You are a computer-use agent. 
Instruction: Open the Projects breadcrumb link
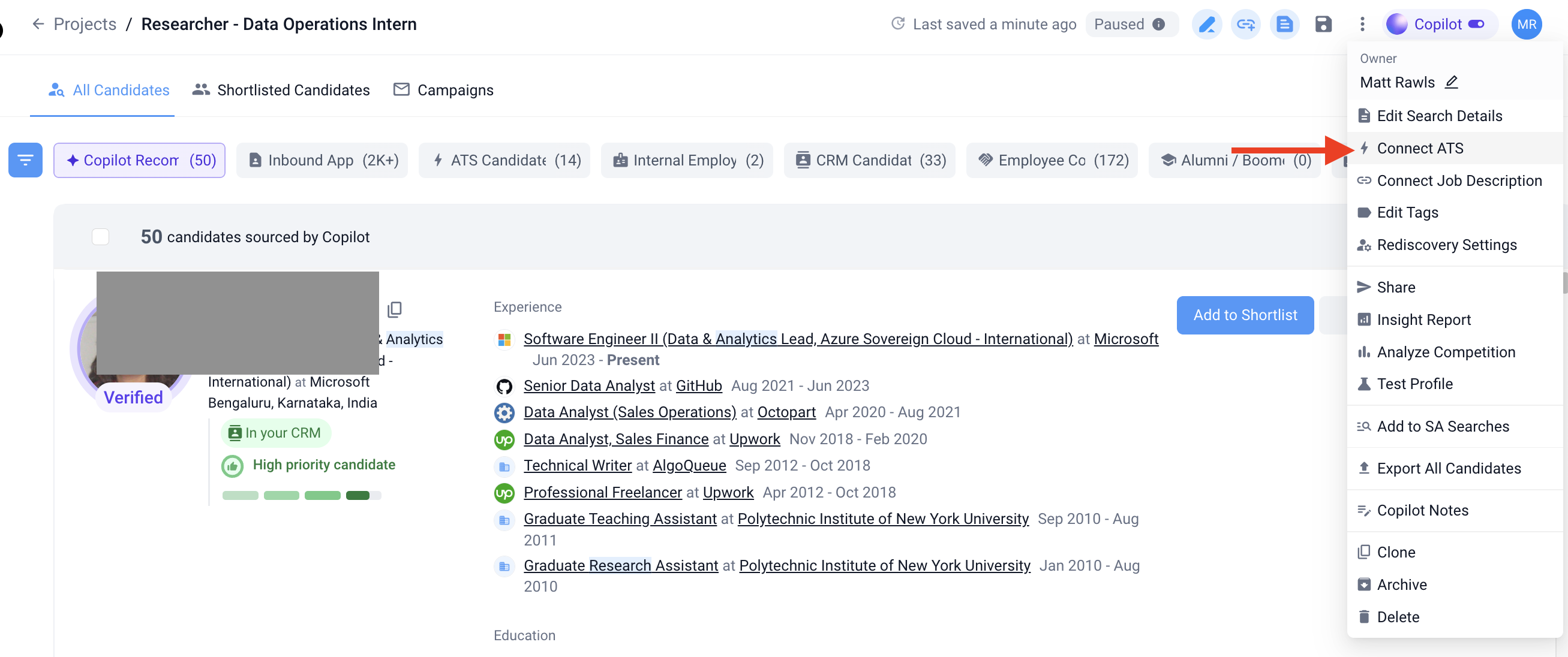(85, 24)
